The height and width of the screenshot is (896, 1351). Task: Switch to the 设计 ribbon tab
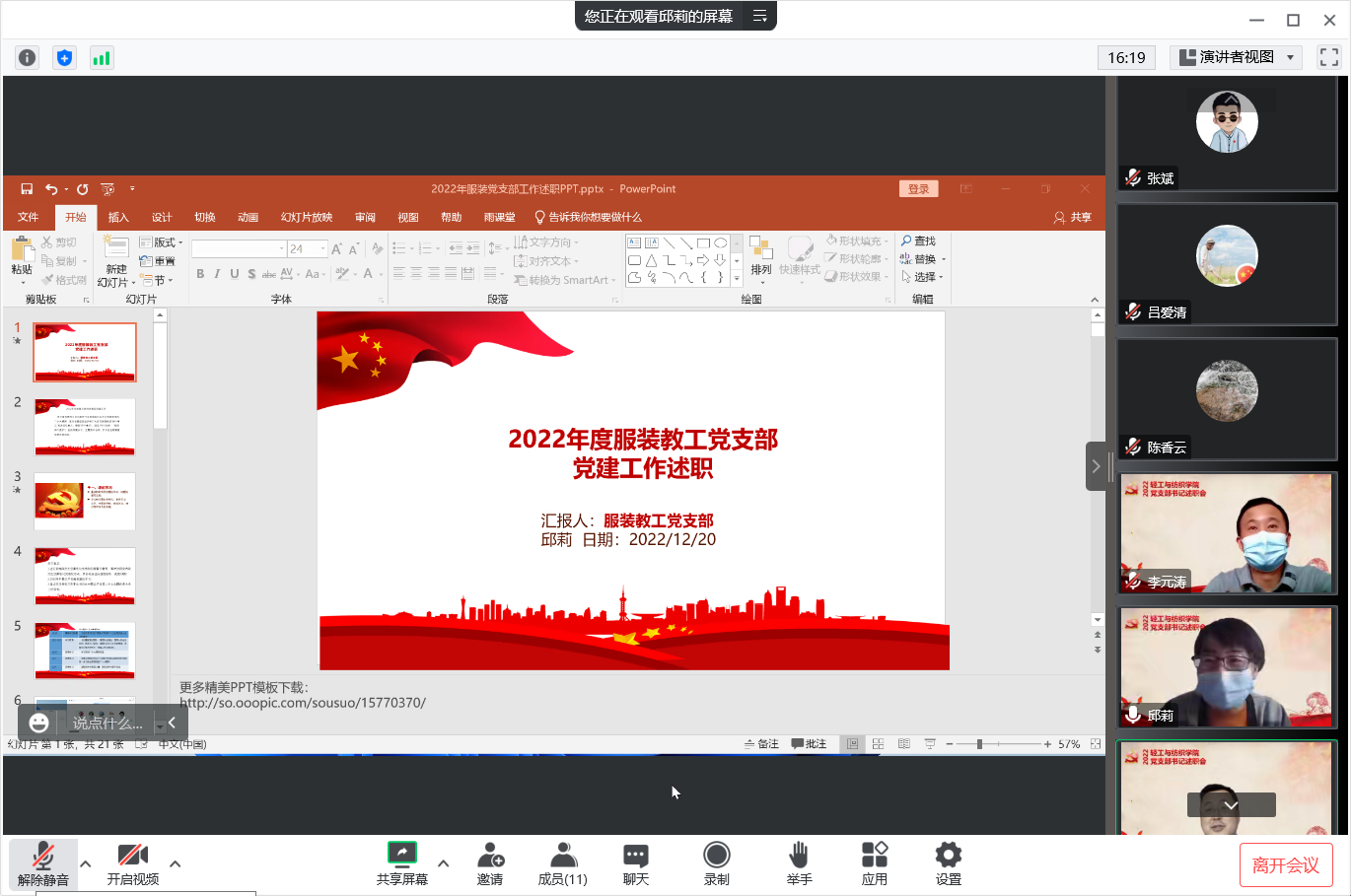point(162,217)
